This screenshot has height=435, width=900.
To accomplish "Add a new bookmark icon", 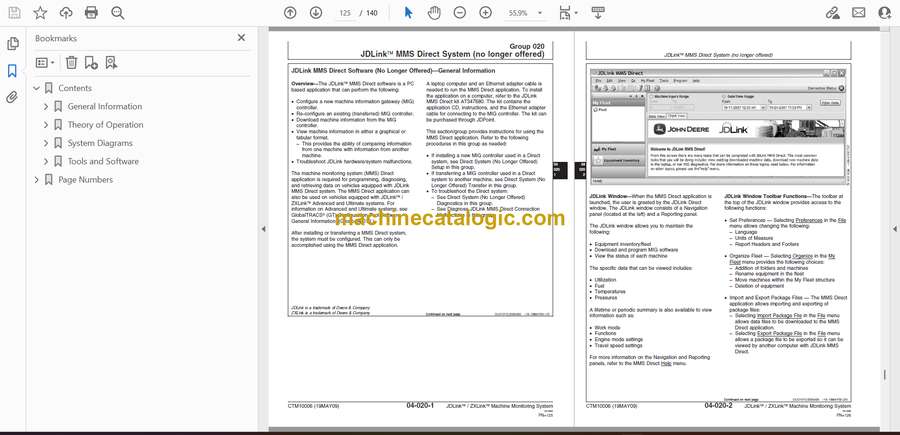I will [91, 63].
